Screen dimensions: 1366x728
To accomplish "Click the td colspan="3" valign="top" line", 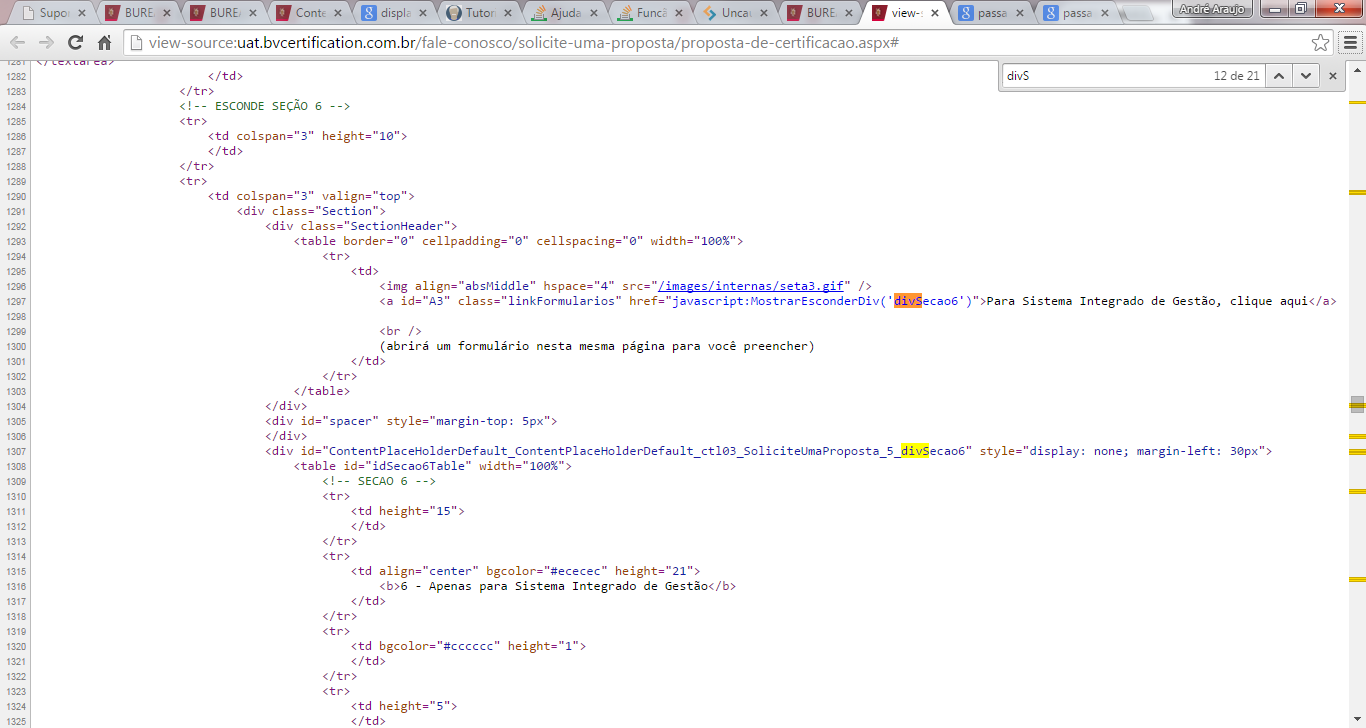I will coord(311,196).
